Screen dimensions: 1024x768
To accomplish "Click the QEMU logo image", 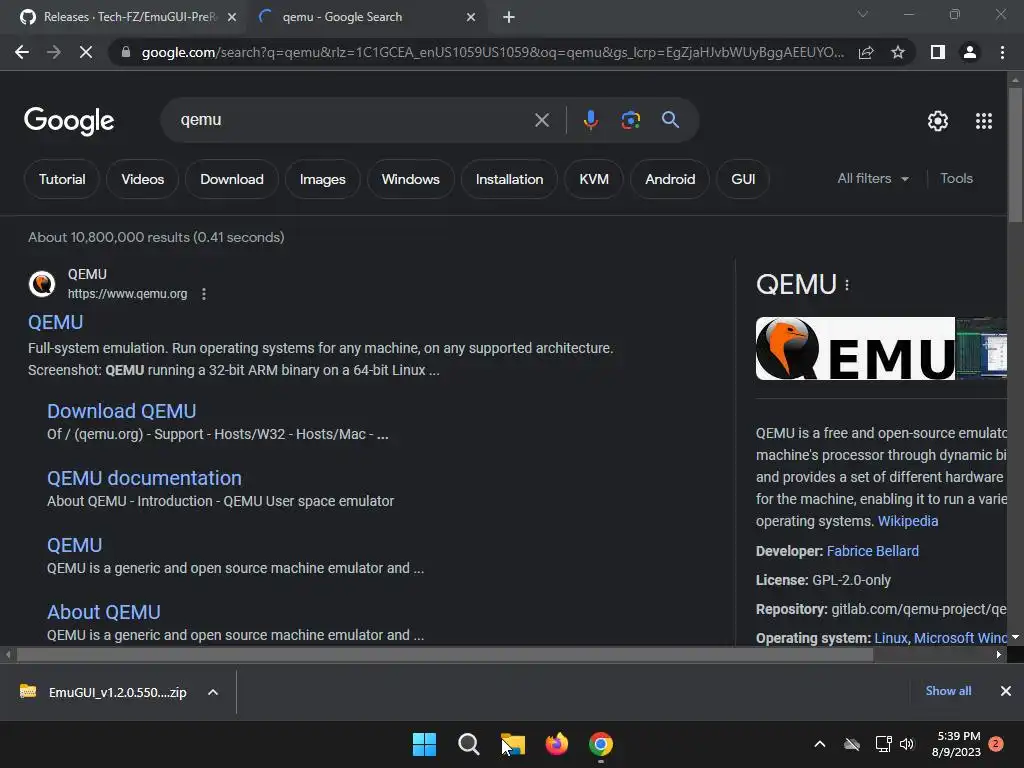I will 855,349.
